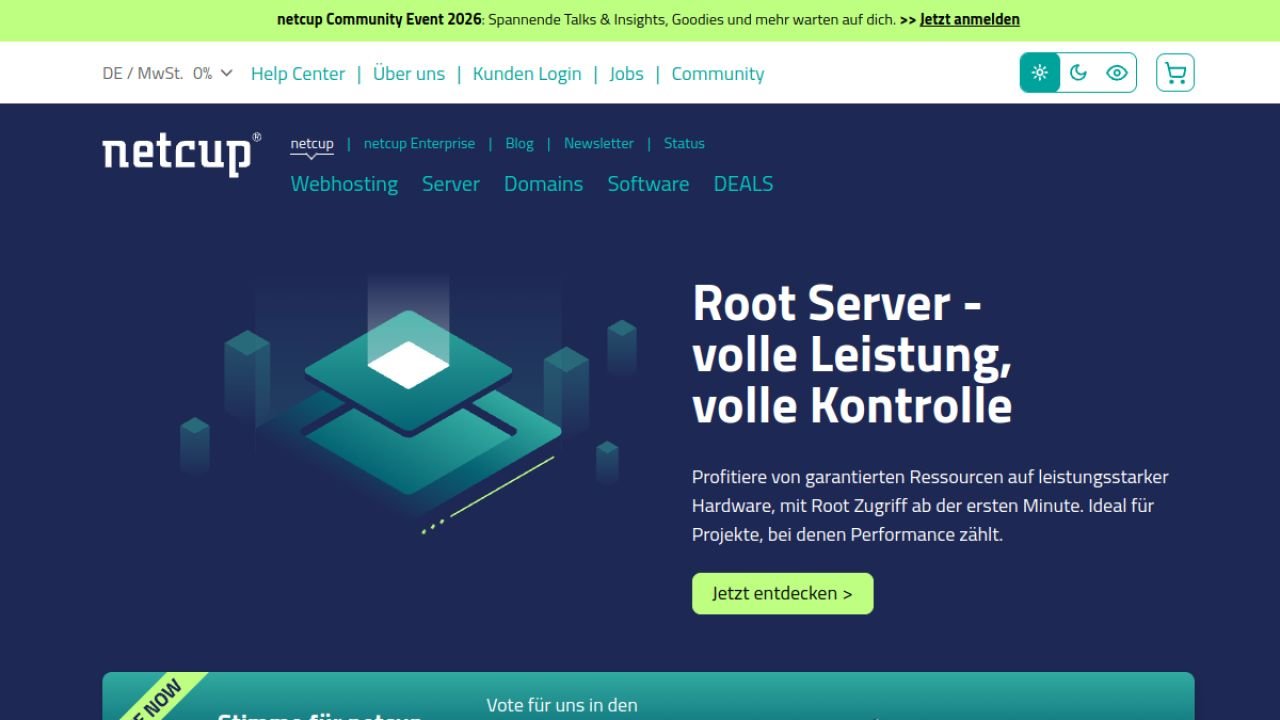
Task: Open the Server menu
Action: [451, 184]
